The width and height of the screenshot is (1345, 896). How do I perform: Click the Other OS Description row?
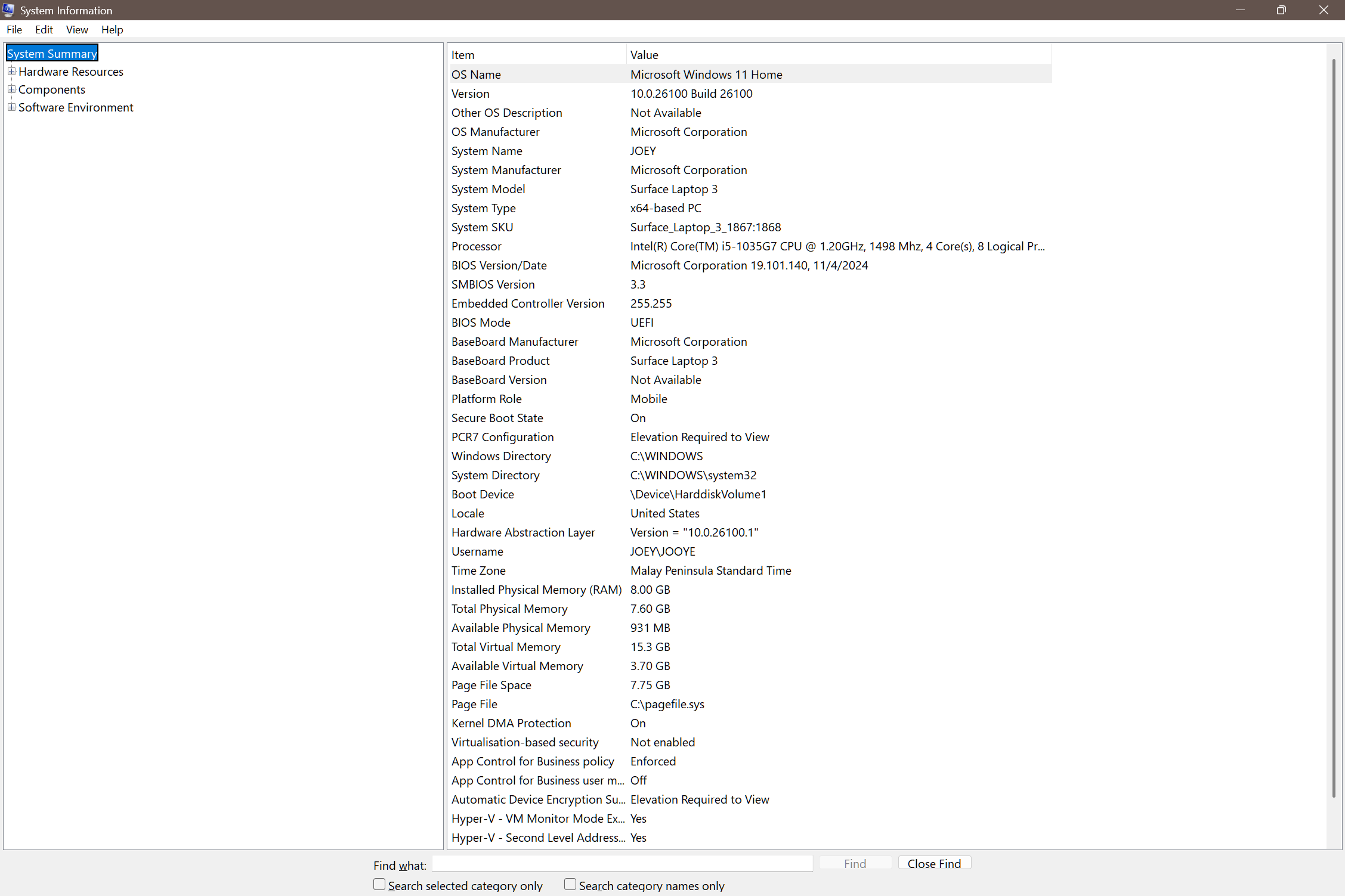point(750,113)
